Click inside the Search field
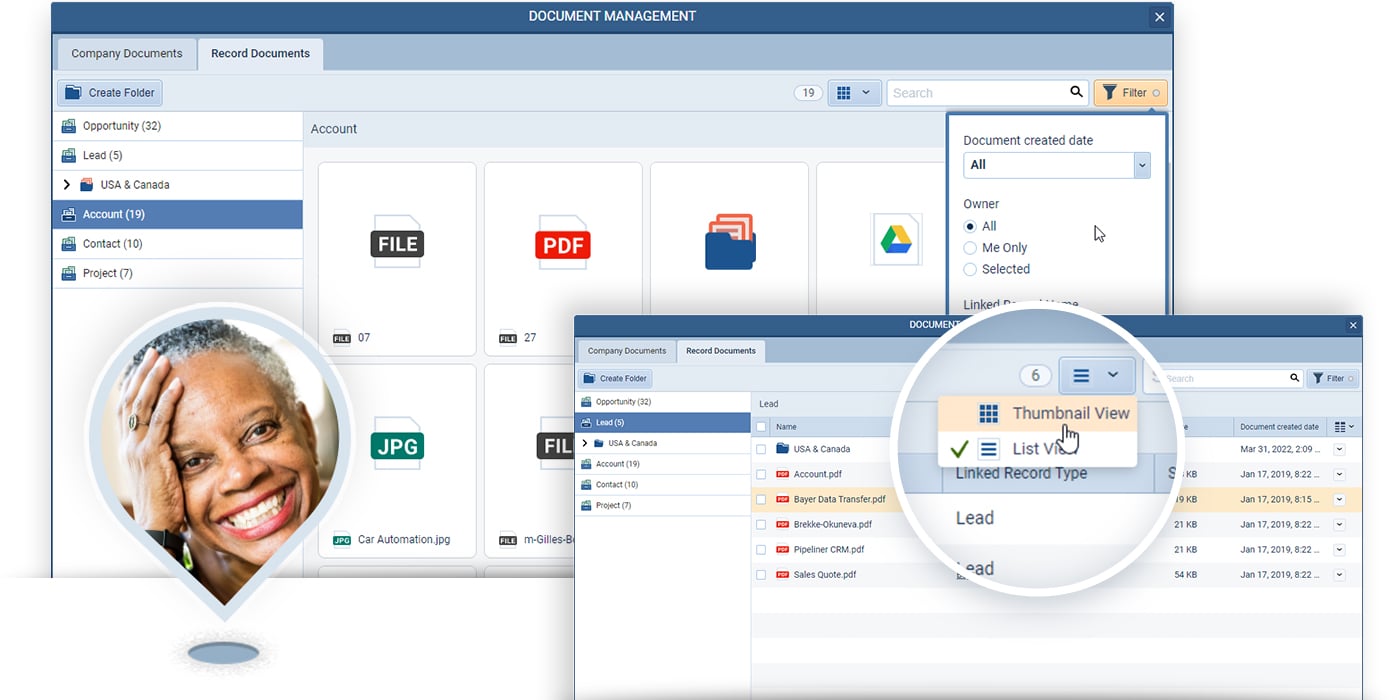Image resolution: width=1400 pixels, height=700 pixels. [x=960, y=92]
